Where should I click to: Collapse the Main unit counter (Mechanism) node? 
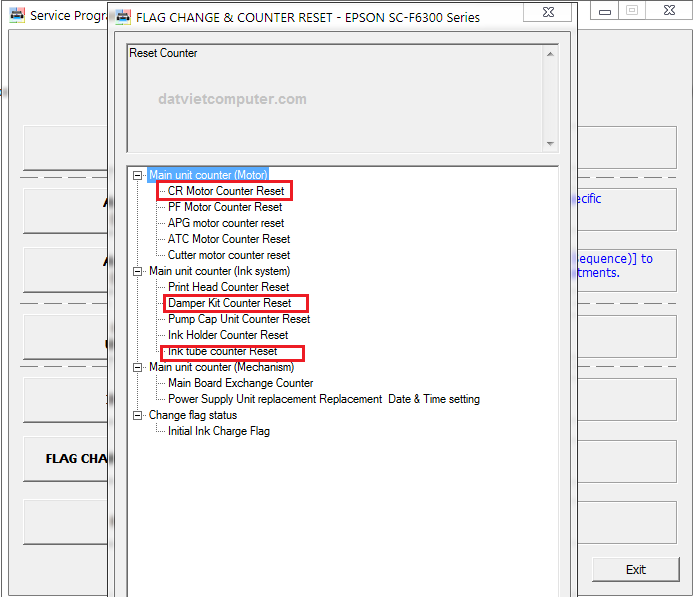click(137, 367)
